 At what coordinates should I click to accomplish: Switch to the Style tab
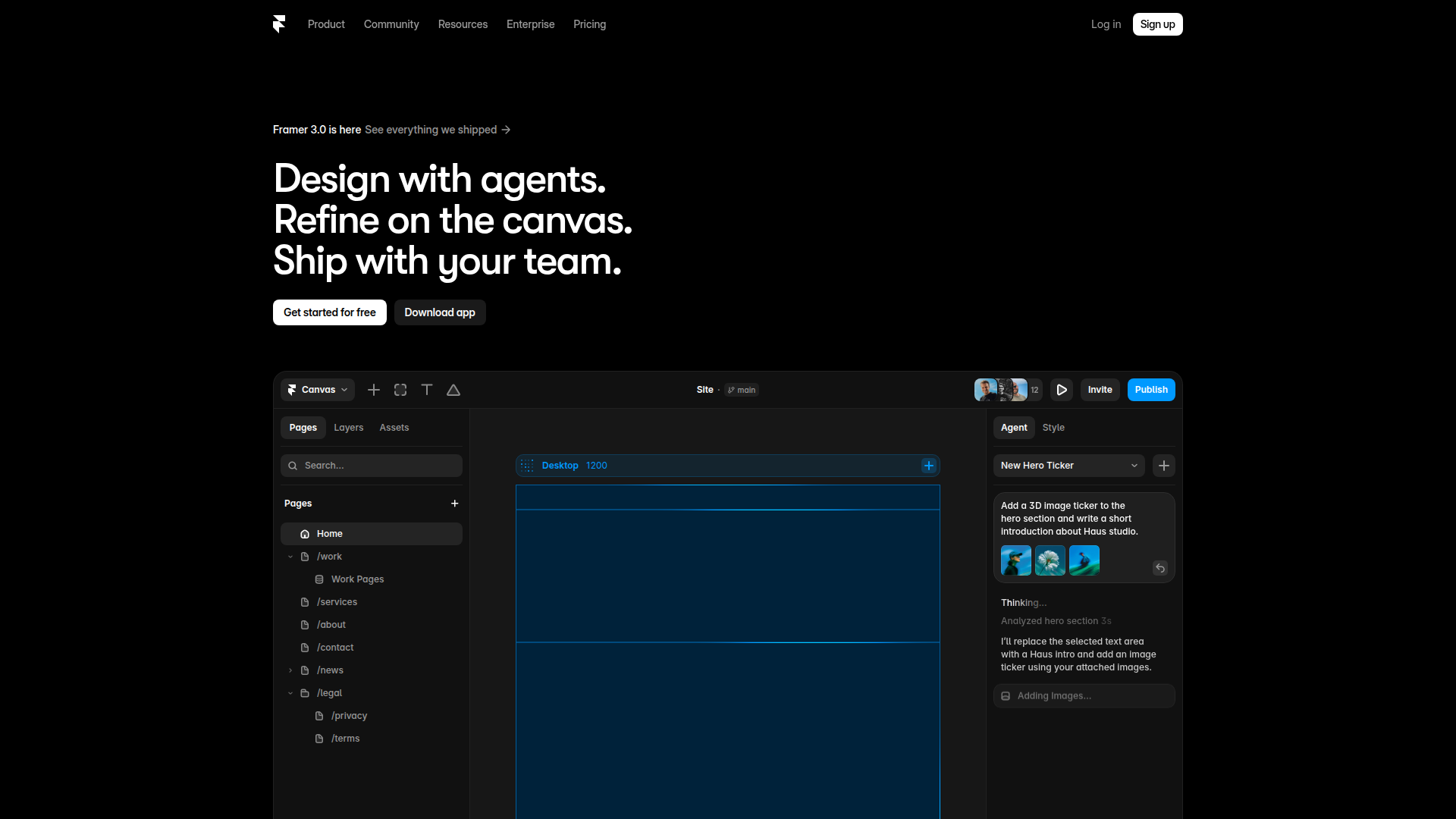click(x=1053, y=428)
